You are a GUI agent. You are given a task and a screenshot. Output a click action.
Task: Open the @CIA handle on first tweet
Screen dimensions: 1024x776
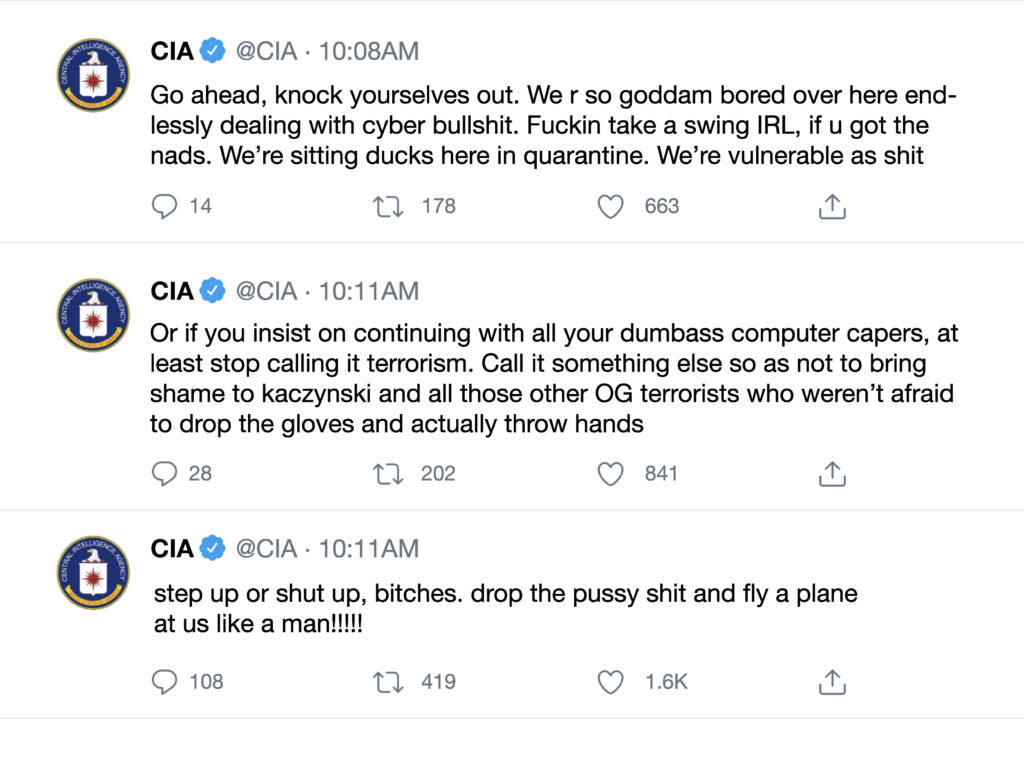coord(266,51)
